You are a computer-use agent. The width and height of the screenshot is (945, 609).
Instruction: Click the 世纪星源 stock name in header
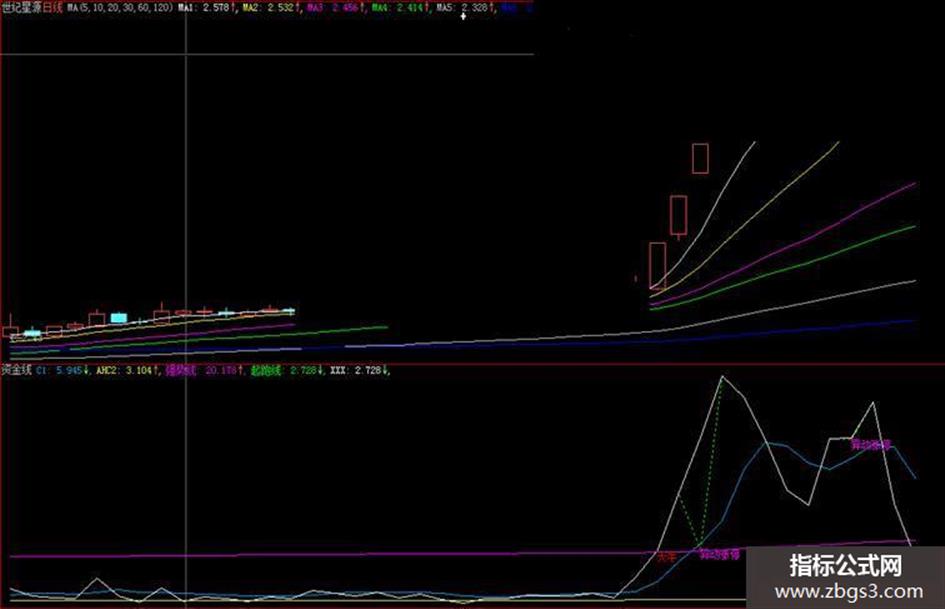tap(20, 8)
